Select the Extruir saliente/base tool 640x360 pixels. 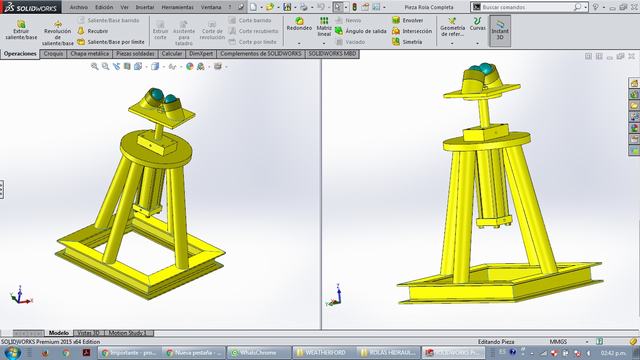pos(21,30)
